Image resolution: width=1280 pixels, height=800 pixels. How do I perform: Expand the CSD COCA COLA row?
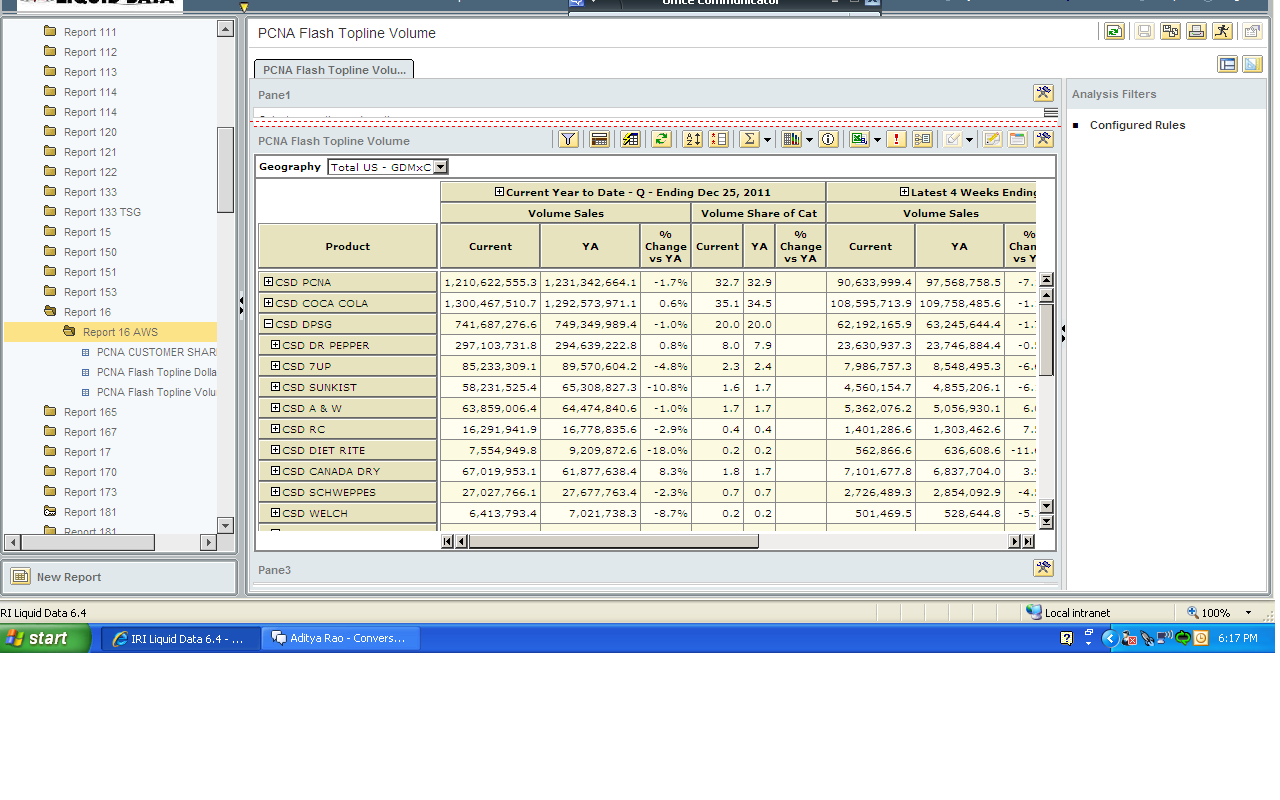pos(268,303)
